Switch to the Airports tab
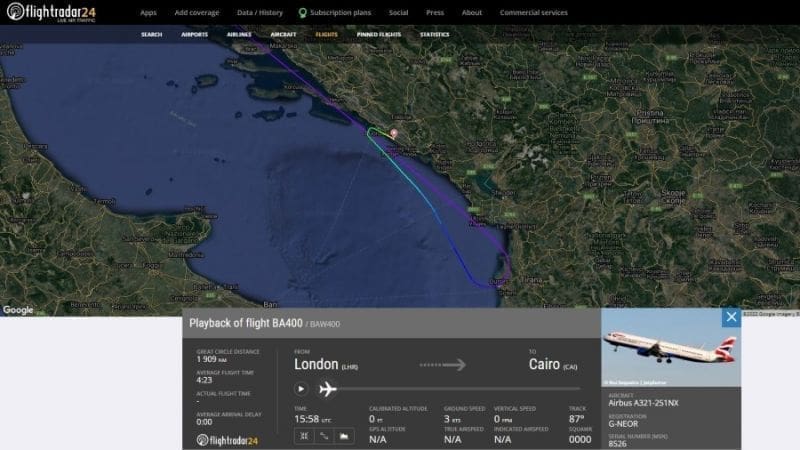Screen dimensions: 800x450 click(194, 34)
